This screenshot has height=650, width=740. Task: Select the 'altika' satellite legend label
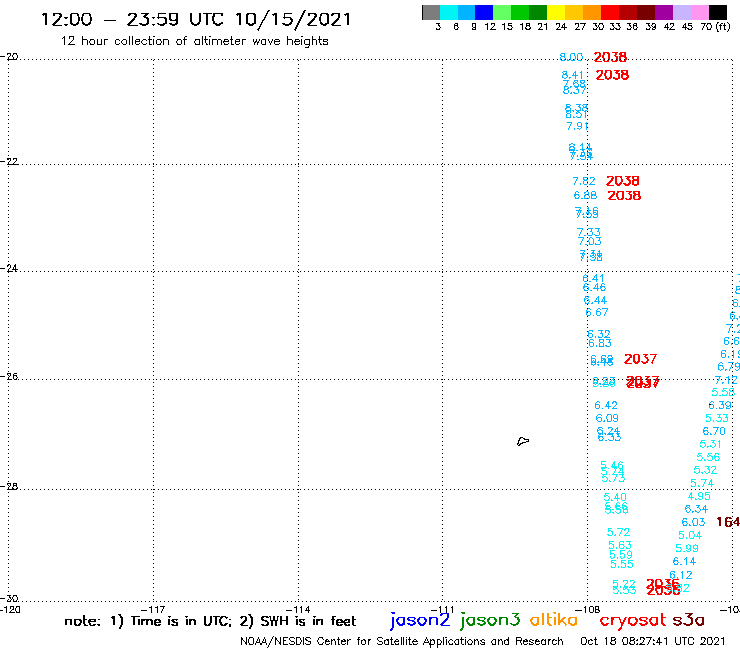click(x=554, y=620)
